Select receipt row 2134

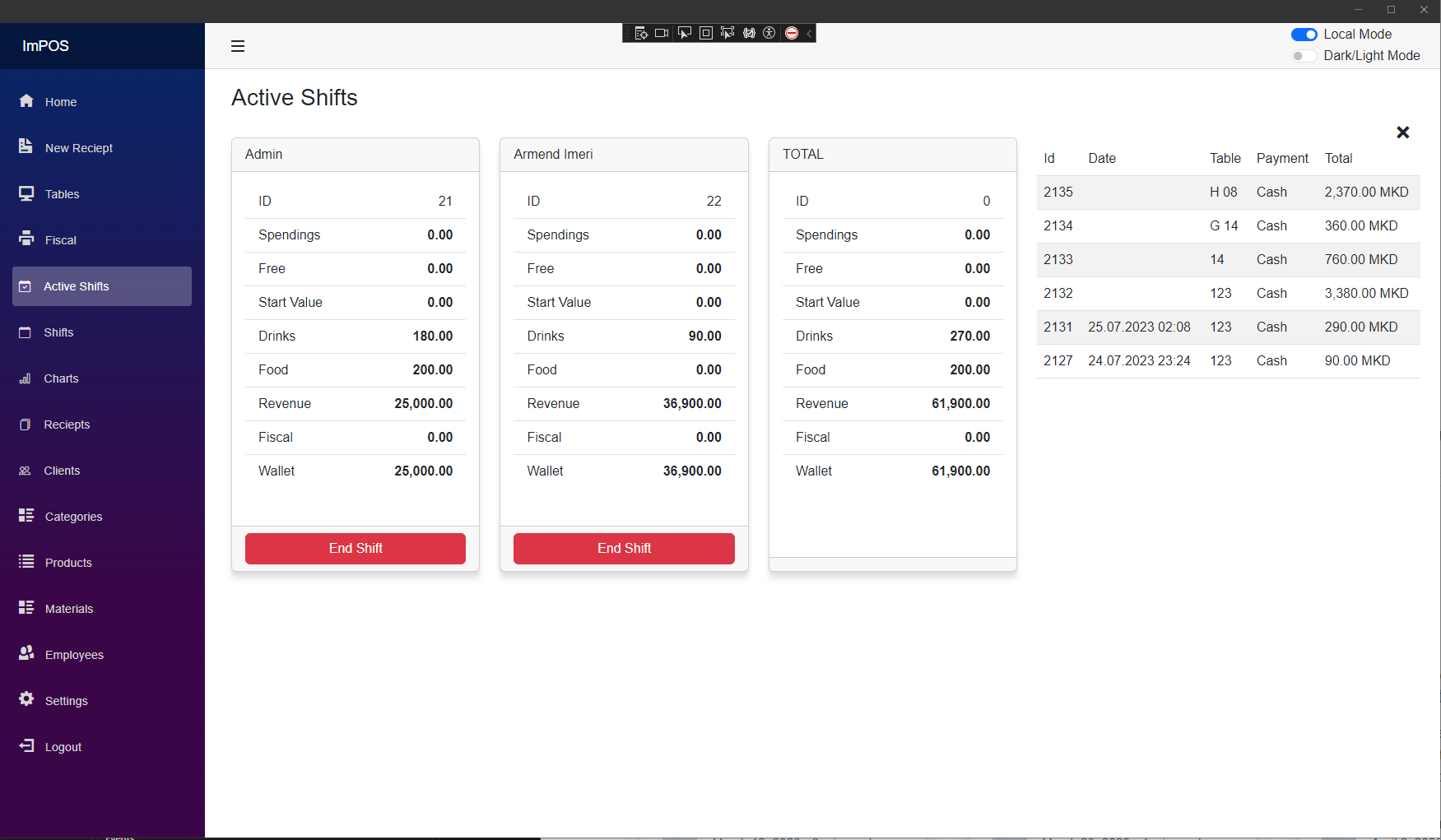(x=1229, y=226)
